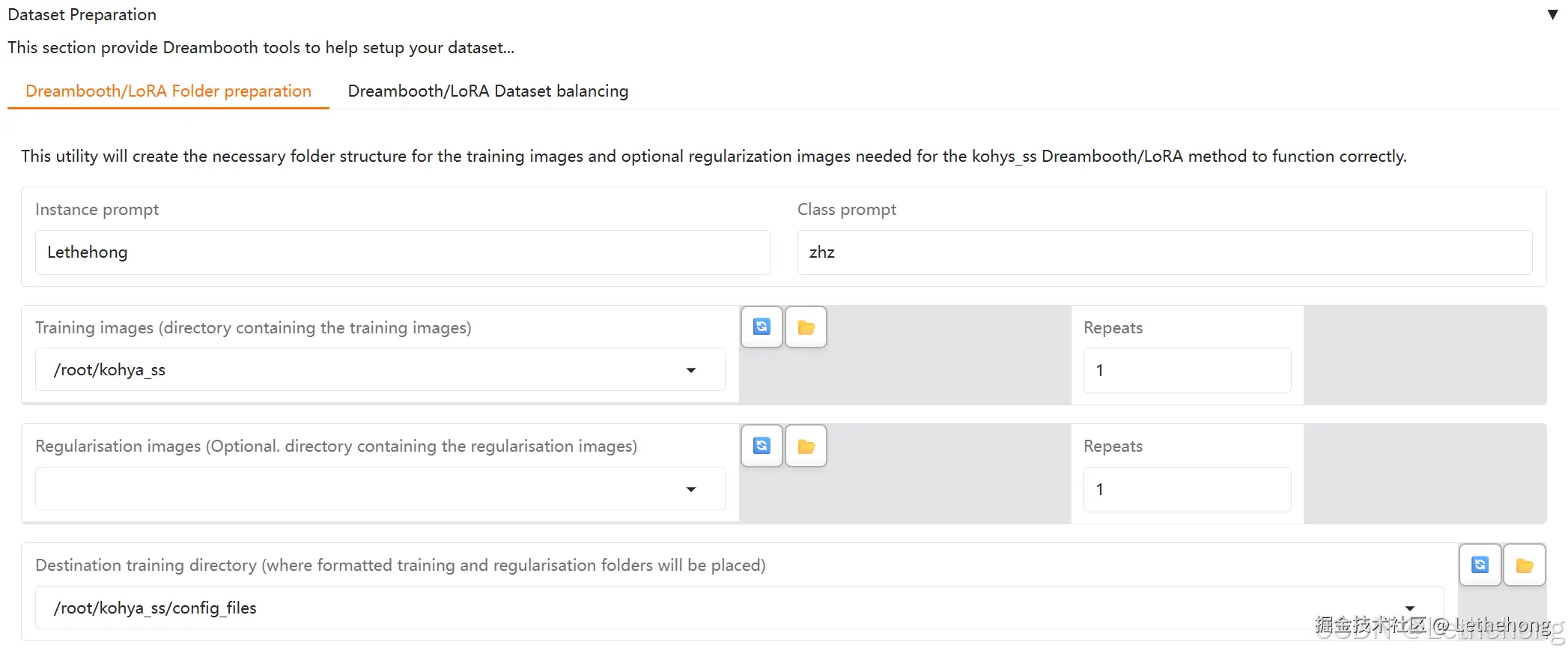Expand the regularisation images directory dropdown
Image resolution: width=1568 pixels, height=654 pixels.
pos(691,489)
